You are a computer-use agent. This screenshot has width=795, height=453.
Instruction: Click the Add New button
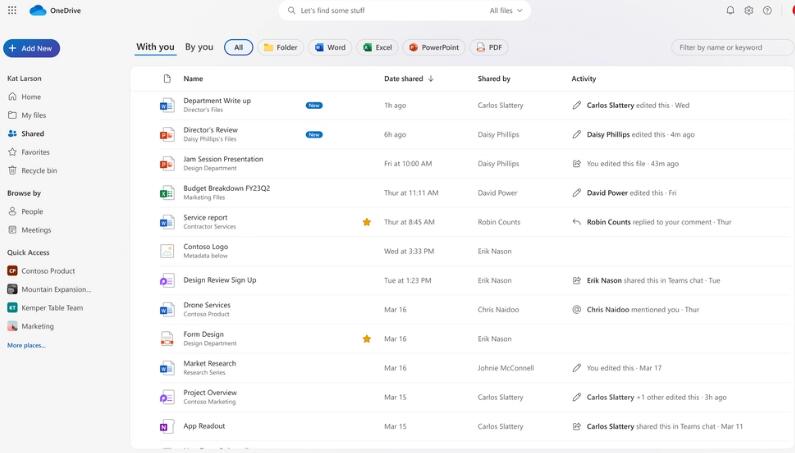pyautogui.click(x=31, y=48)
